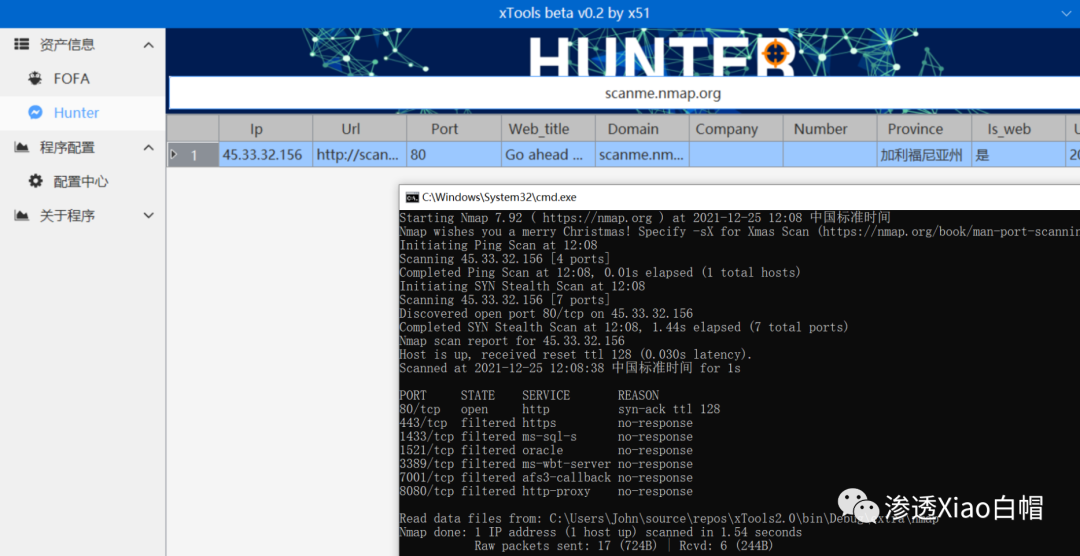Click the scanme.nmap.org search field
The height and width of the screenshot is (556, 1080).
click(x=624, y=93)
